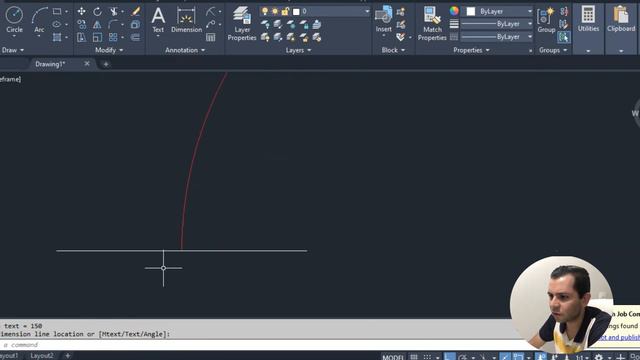Viewport: 640px width, 360px height.
Task: Select the Rotate tool in Modify panel
Action: pyautogui.click(x=97, y=11)
